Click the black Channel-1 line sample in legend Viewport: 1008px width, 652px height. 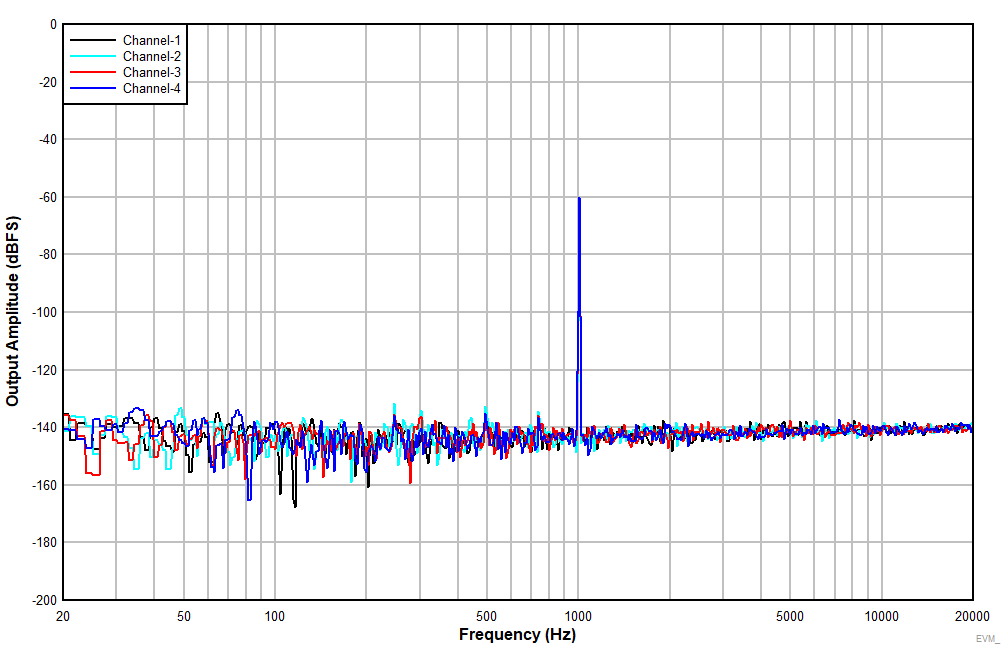click(x=92, y=42)
